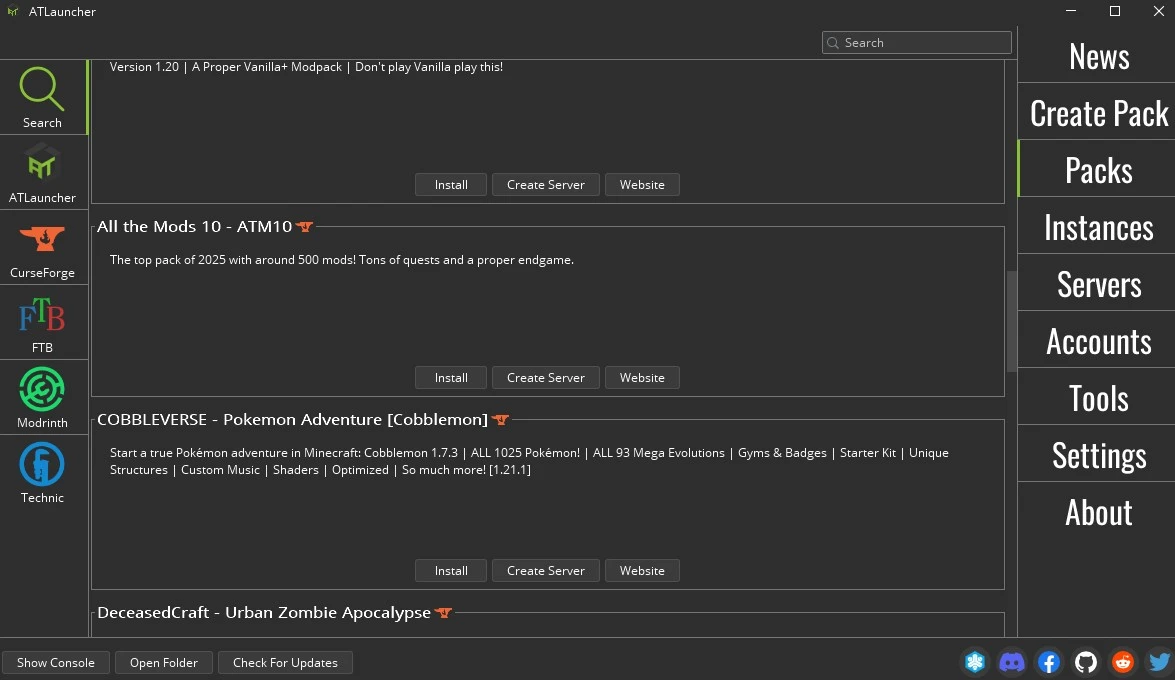Open the Create Pack tab
This screenshot has width=1175, height=680.
tap(1099, 113)
